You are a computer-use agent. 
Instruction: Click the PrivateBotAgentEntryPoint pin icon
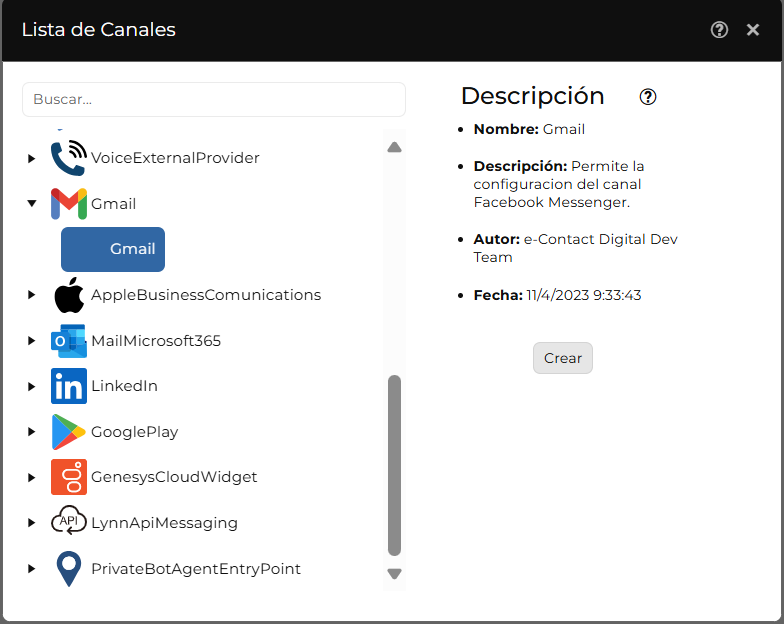[69, 568]
